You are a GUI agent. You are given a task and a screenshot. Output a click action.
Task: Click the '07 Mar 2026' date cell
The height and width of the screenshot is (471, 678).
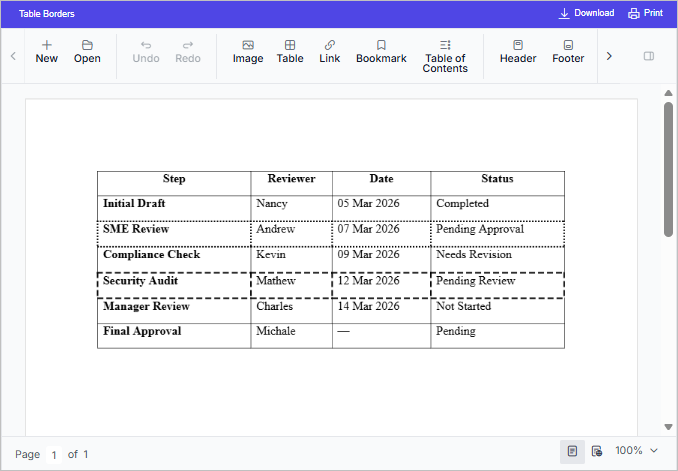[x=381, y=234]
